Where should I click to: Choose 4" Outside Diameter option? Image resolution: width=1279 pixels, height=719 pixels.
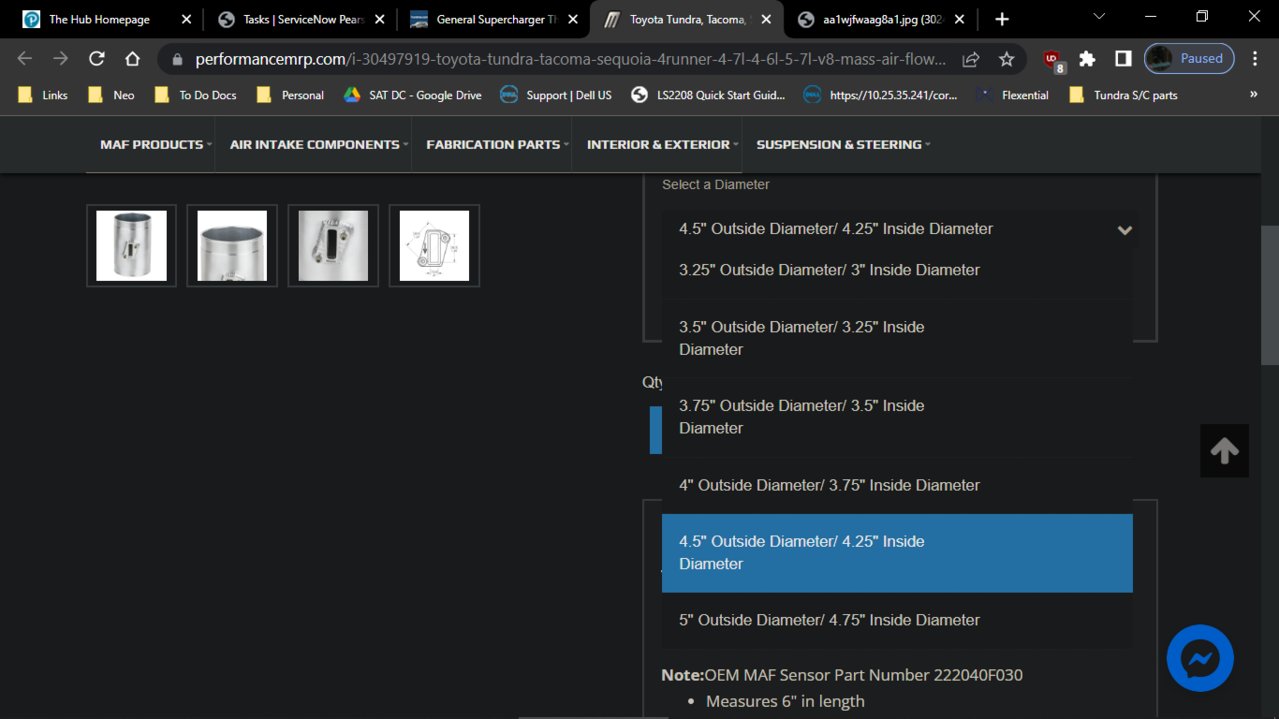897,485
